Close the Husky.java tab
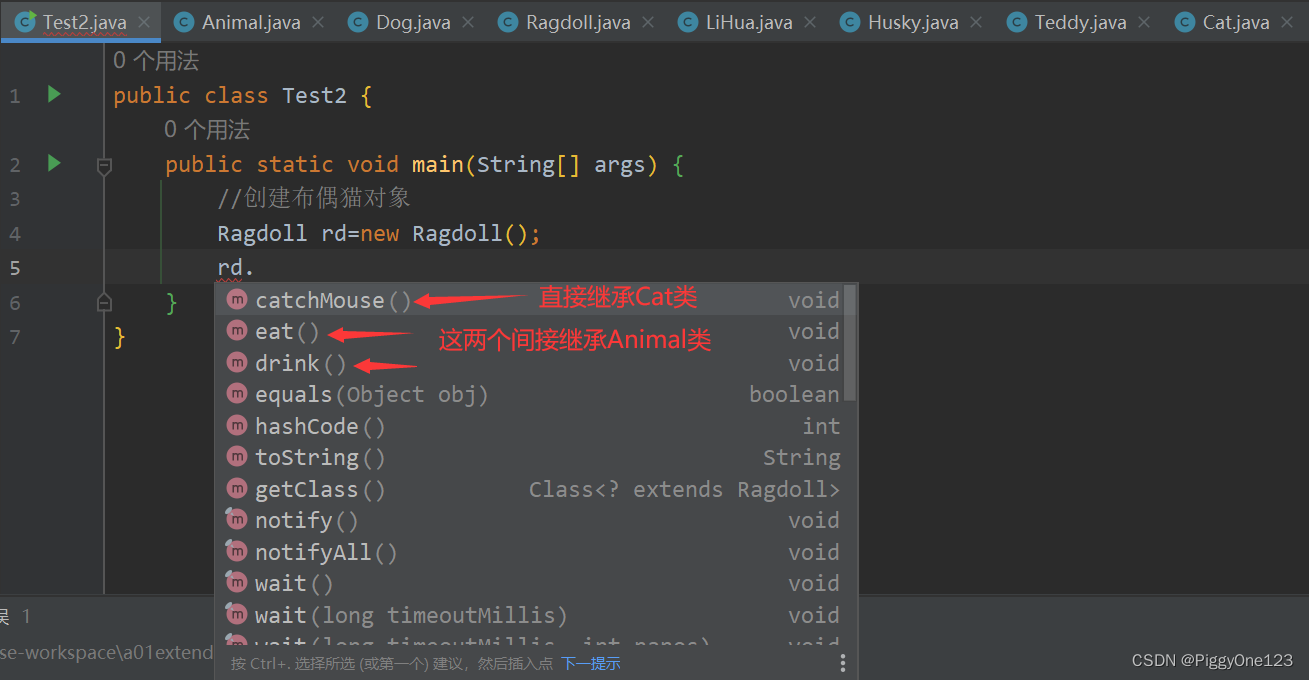 pos(976,22)
